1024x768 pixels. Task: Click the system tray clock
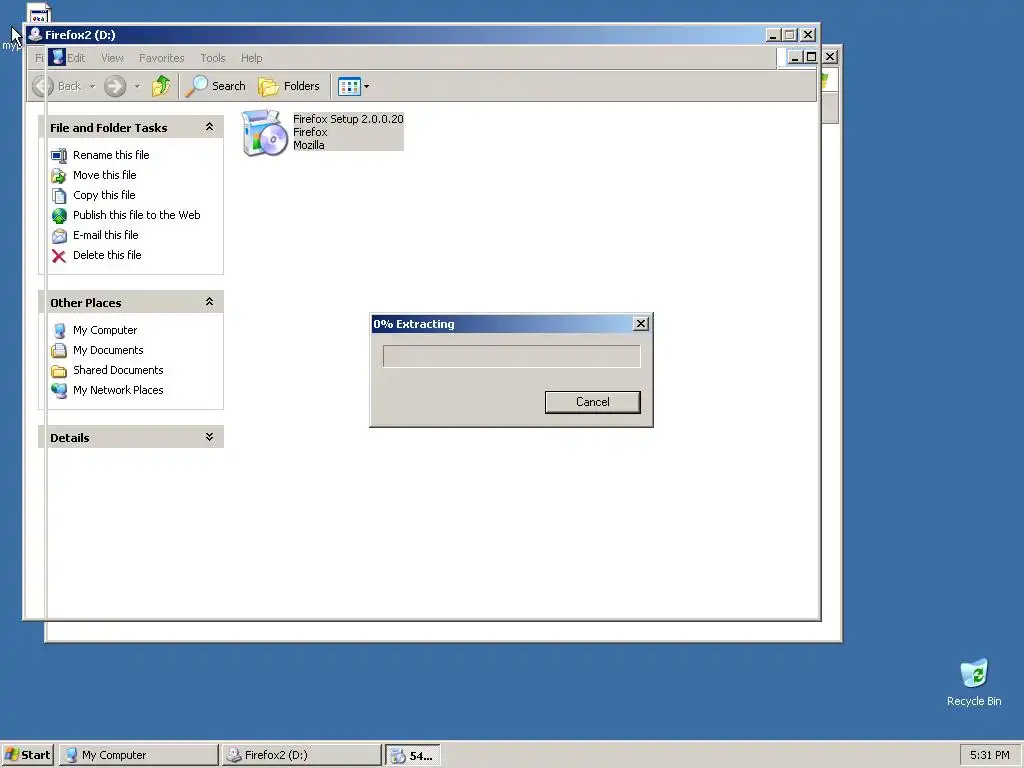coord(989,755)
